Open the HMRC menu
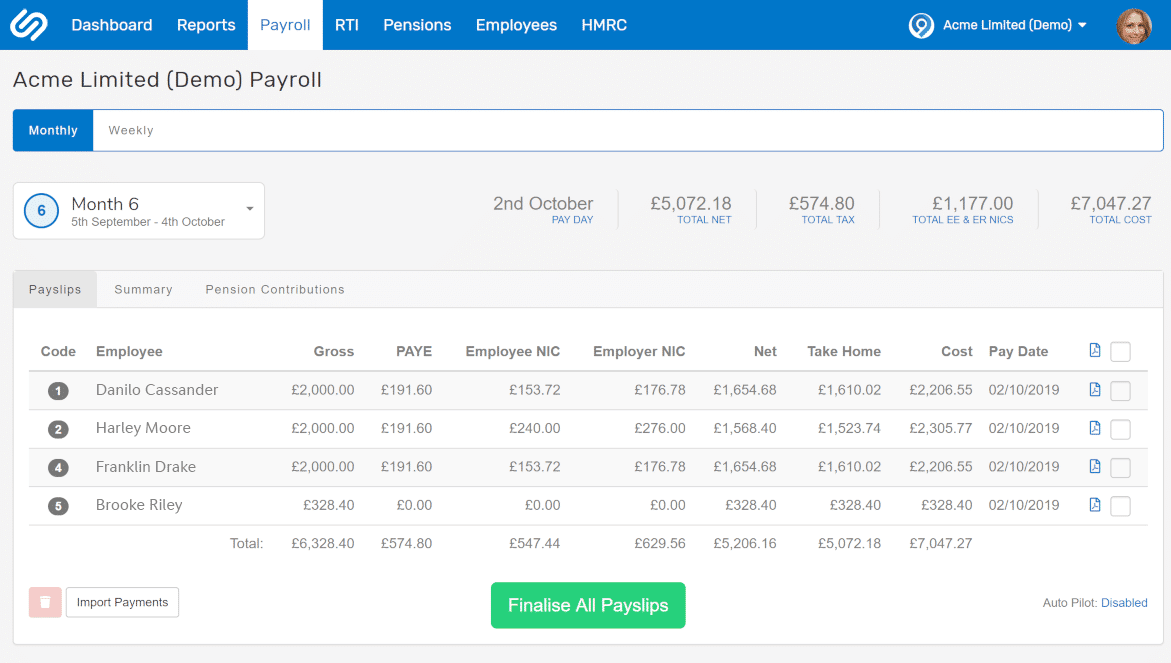The width and height of the screenshot is (1171, 663). 604,25
